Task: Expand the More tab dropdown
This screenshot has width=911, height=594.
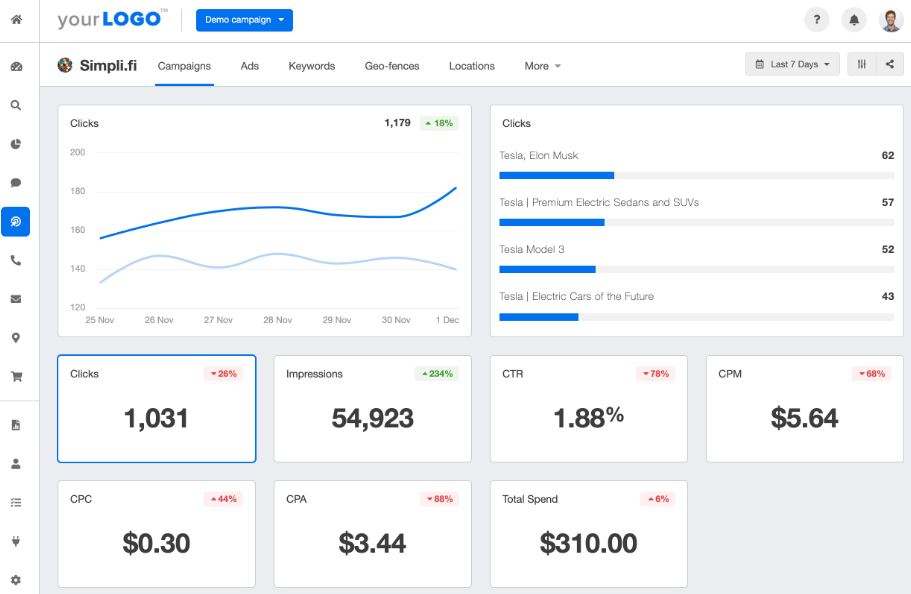Action: [543, 66]
